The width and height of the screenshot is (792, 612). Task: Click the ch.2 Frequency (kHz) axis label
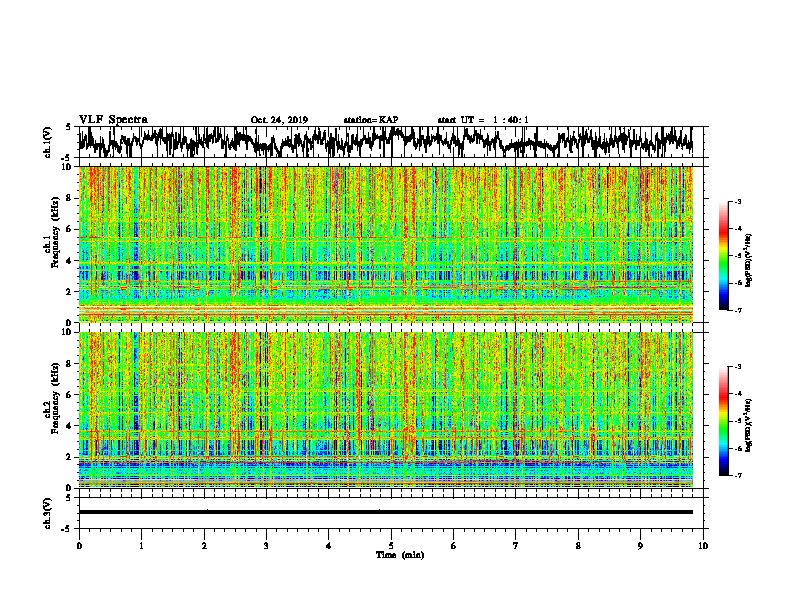tap(52, 398)
